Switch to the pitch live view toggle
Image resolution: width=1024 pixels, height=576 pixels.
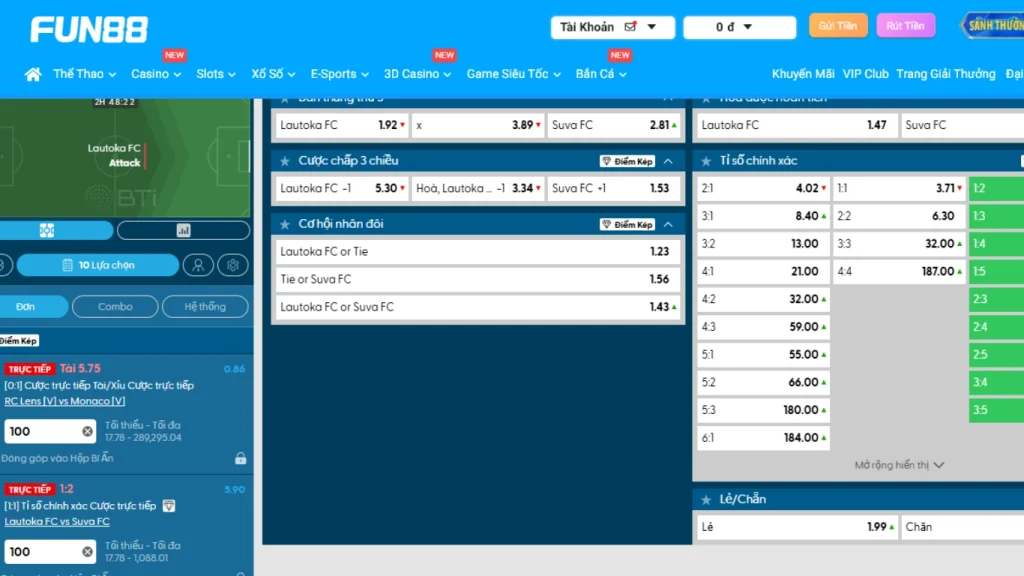47,230
